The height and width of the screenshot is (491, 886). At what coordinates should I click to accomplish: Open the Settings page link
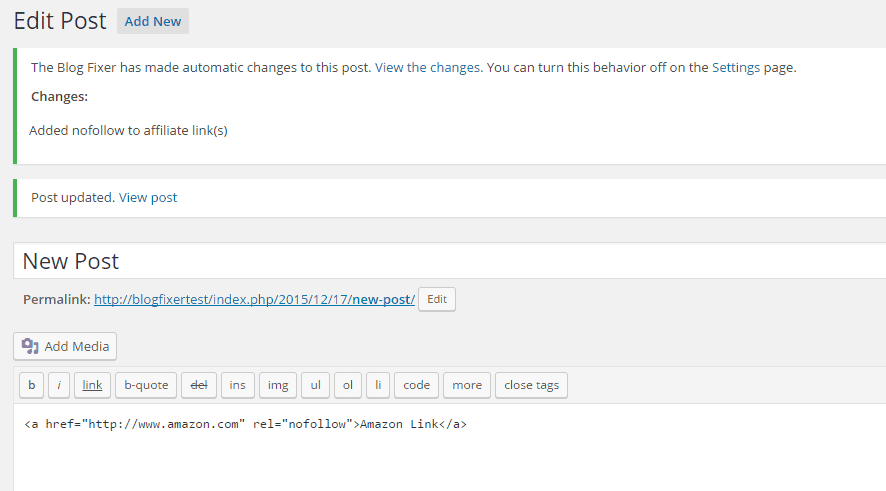(736, 68)
